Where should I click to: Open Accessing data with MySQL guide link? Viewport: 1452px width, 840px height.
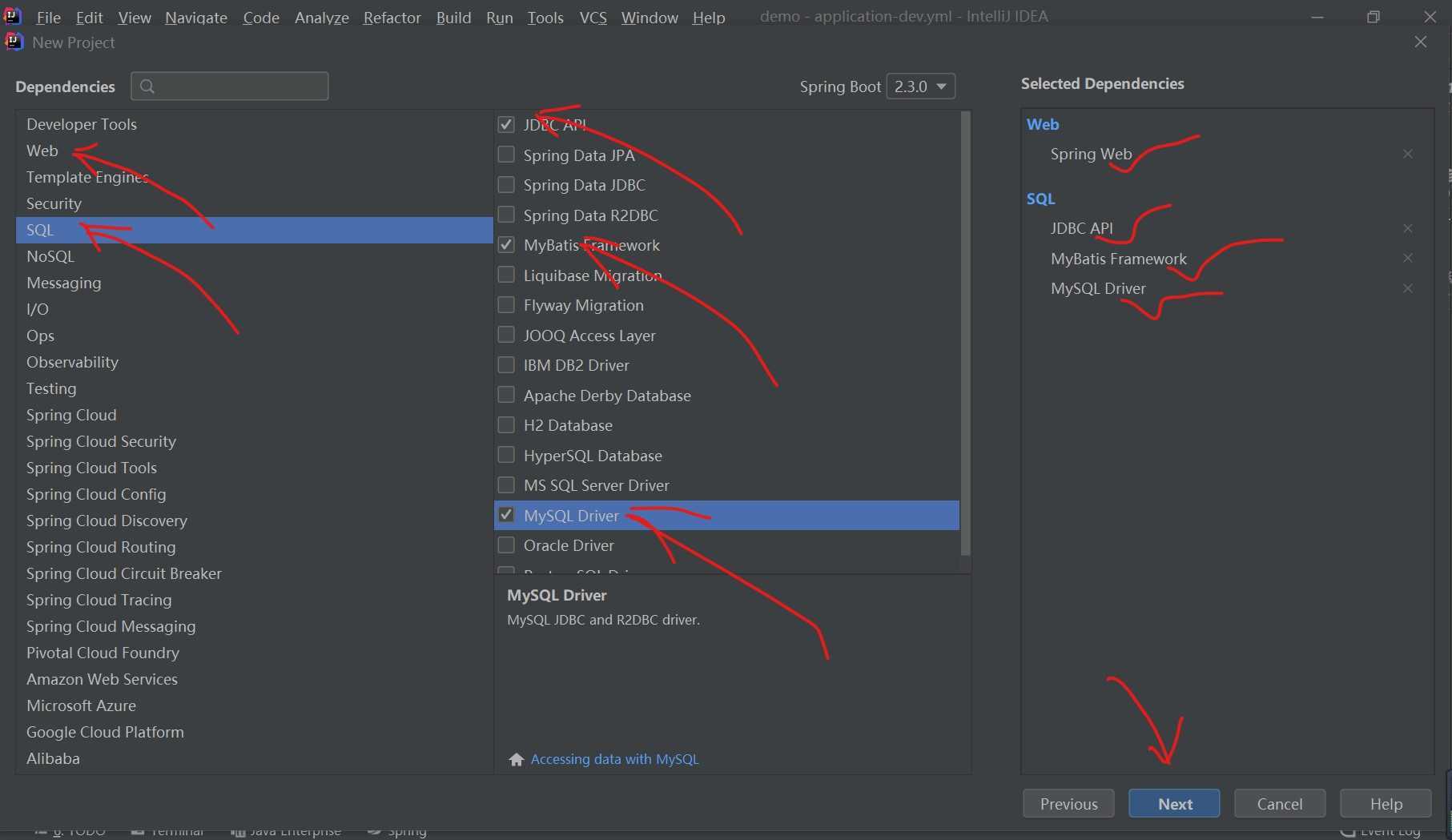(x=614, y=759)
